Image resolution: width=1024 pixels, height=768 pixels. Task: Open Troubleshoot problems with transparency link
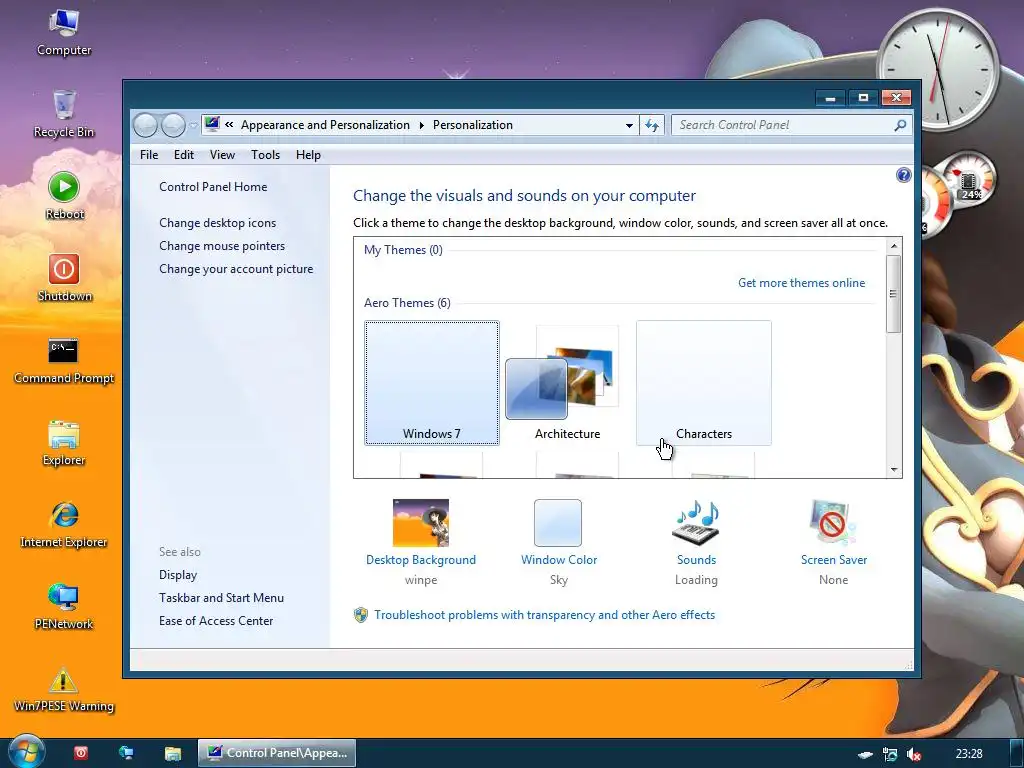coord(545,615)
